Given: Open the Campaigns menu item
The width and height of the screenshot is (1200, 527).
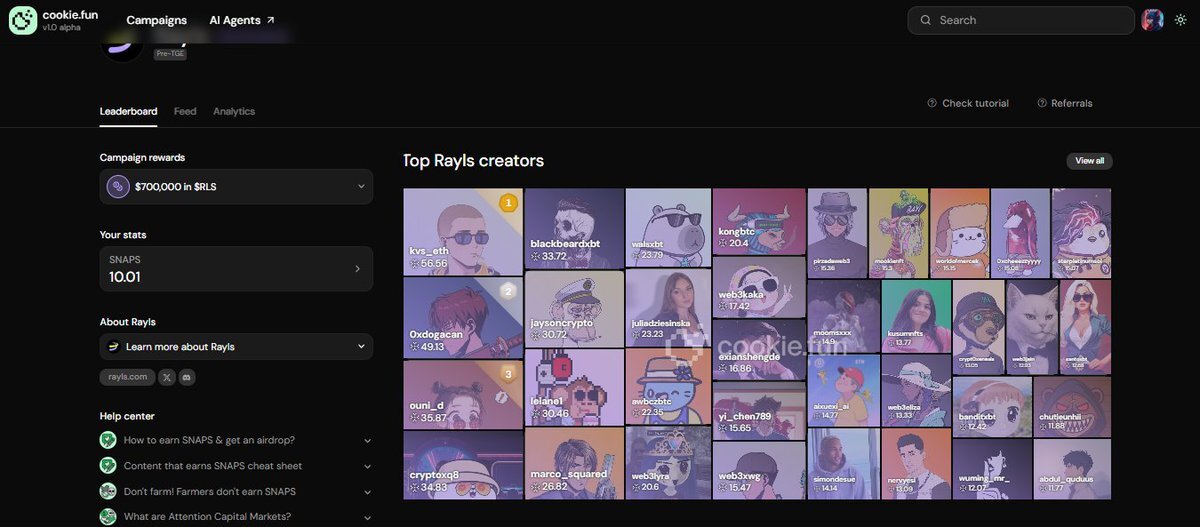Looking at the screenshot, I should coord(156,20).
